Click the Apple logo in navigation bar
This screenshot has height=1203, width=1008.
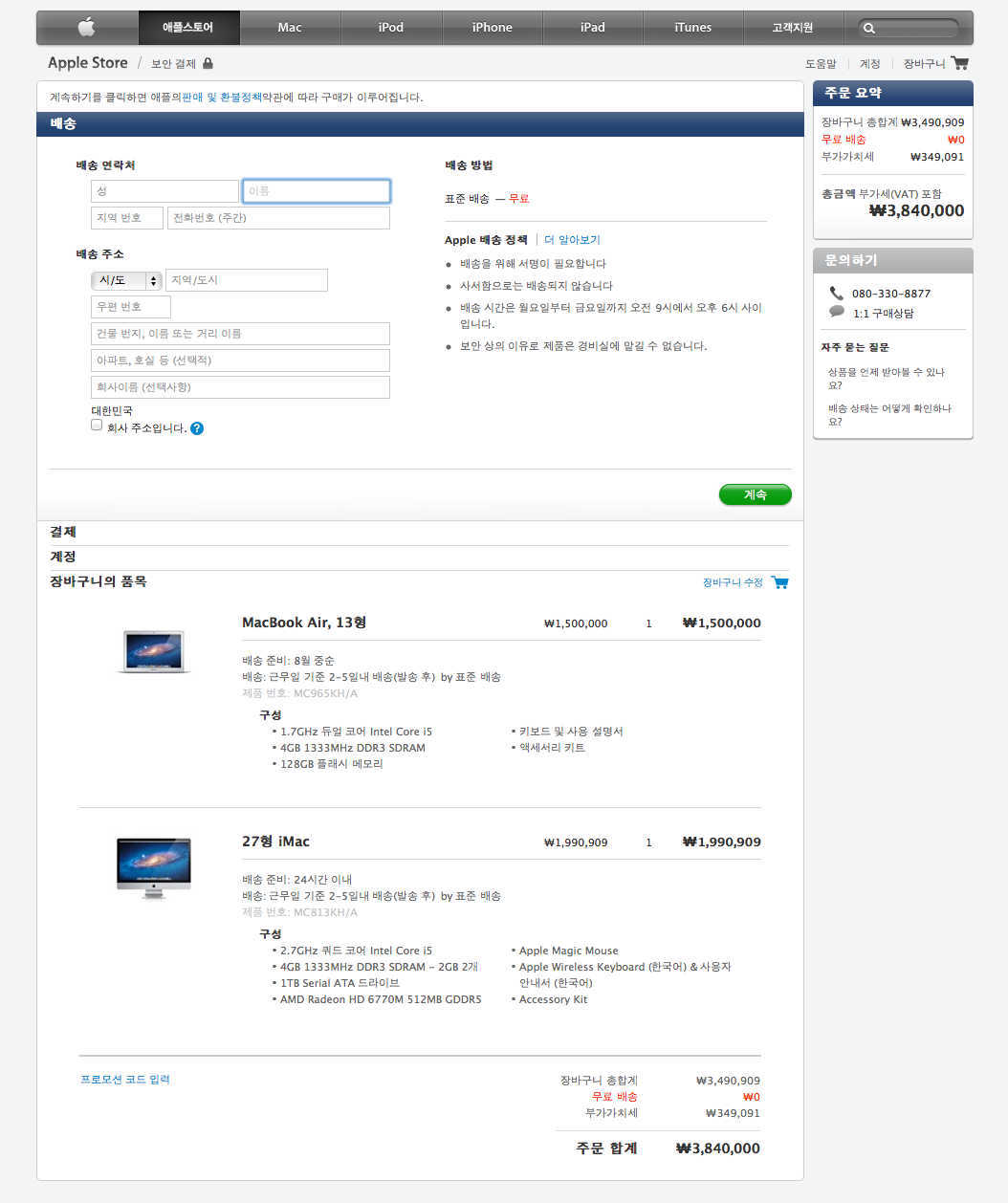(x=86, y=27)
